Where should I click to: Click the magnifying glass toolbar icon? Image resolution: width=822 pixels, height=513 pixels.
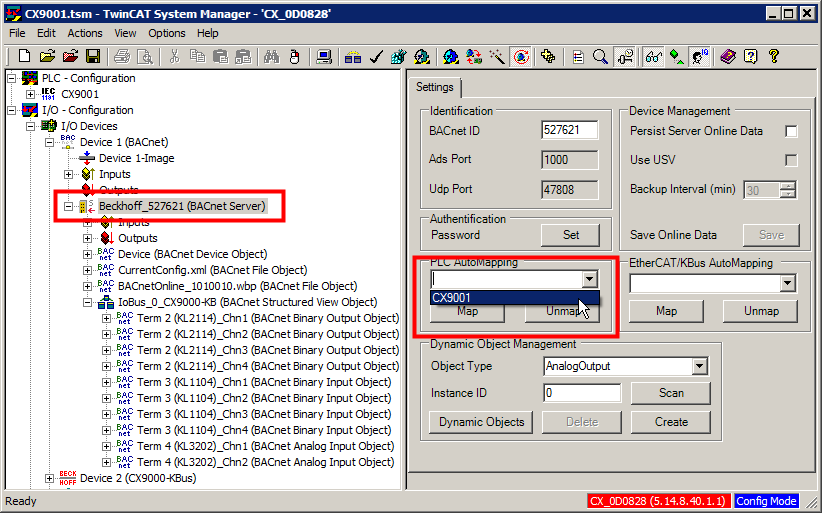pos(600,56)
